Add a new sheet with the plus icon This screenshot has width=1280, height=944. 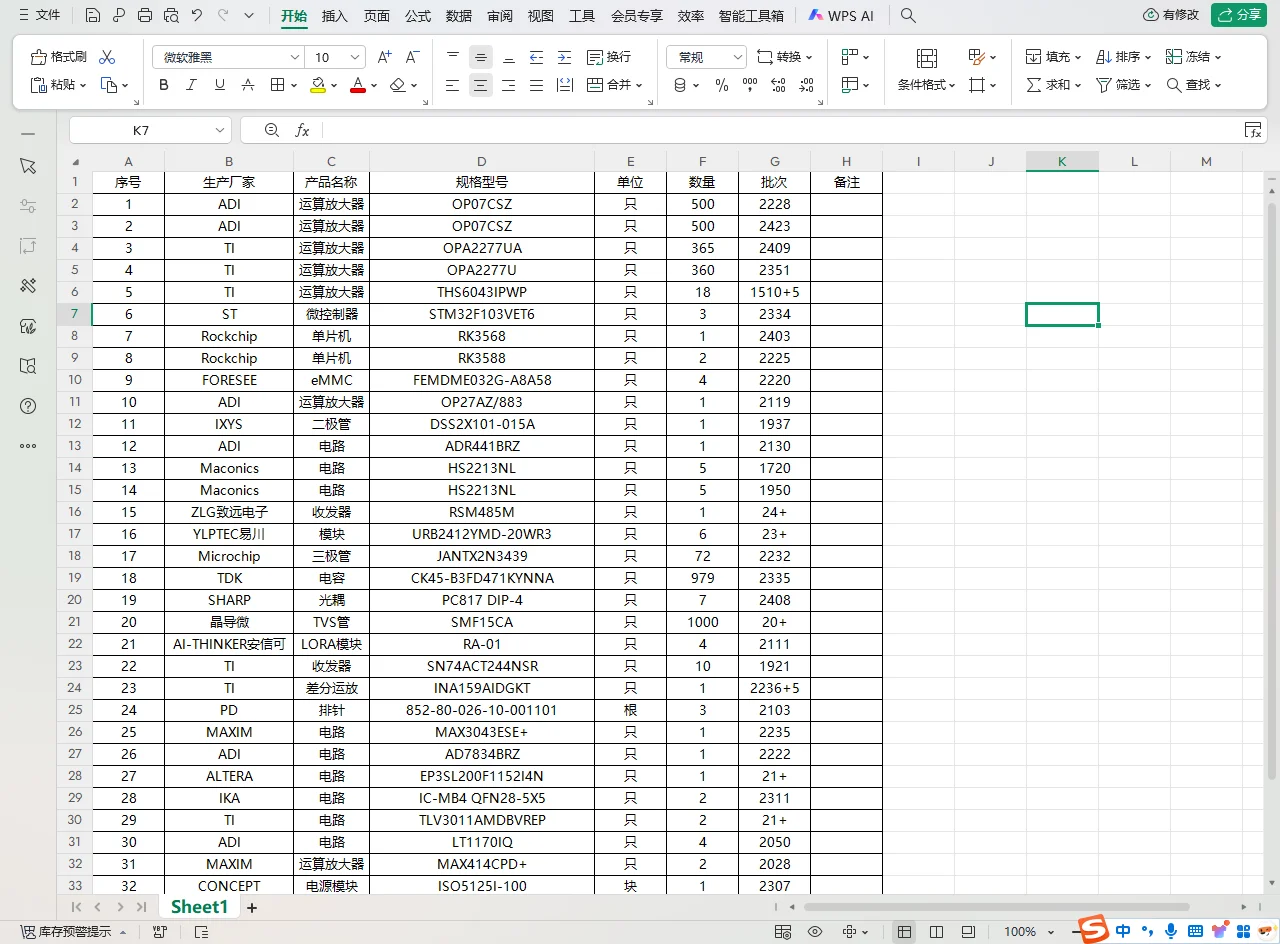point(252,908)
